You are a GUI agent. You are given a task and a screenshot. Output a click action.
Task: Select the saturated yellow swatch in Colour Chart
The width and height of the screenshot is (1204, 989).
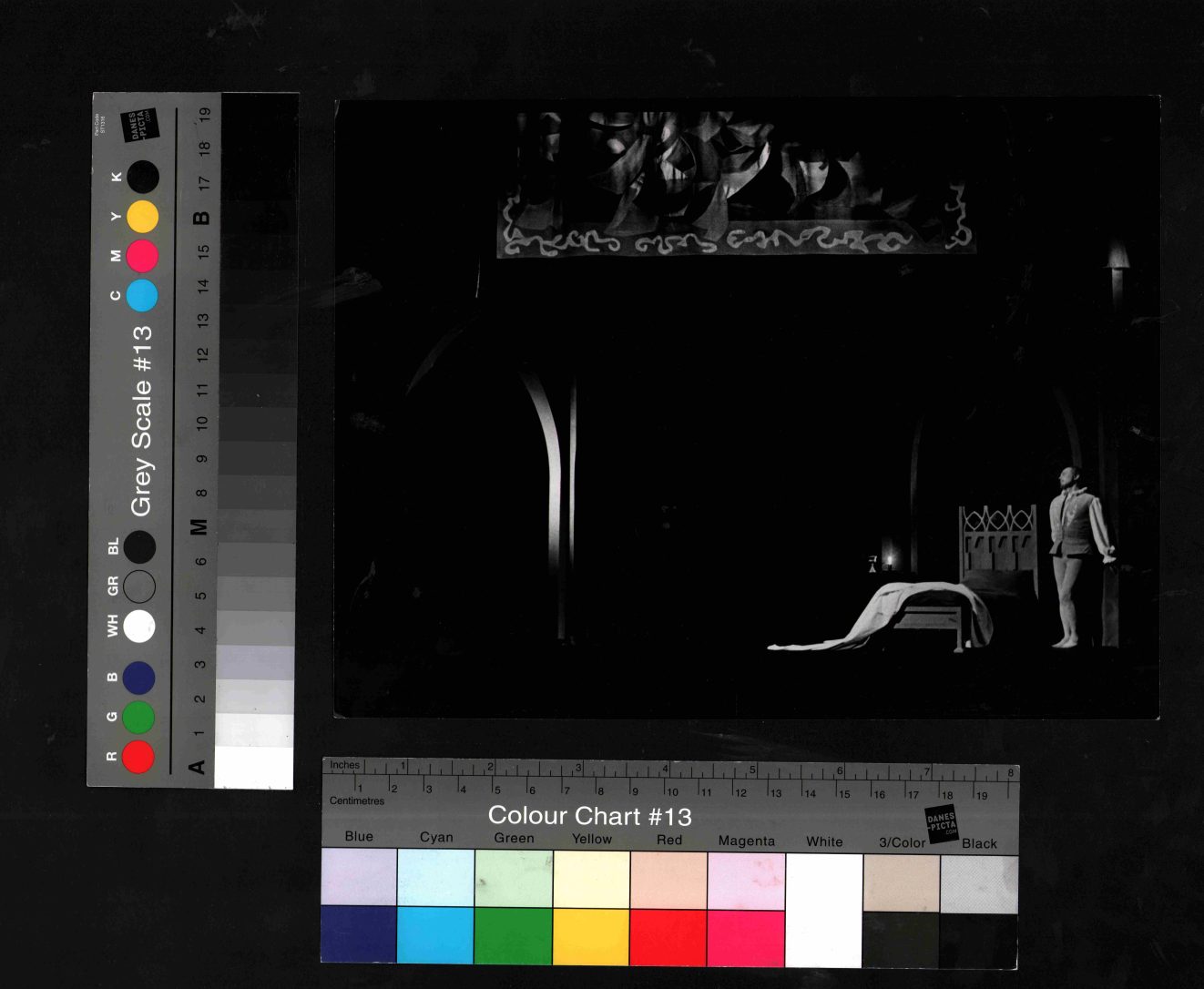(x=591, y=936)
